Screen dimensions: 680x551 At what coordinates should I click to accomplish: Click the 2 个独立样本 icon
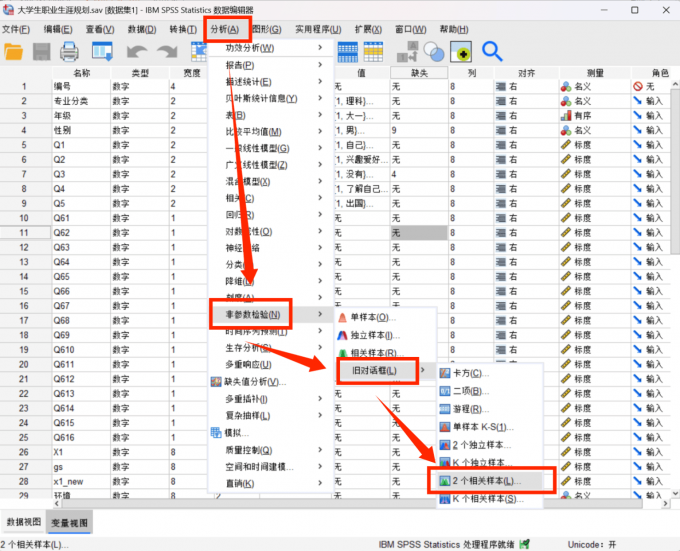[445, 445]
